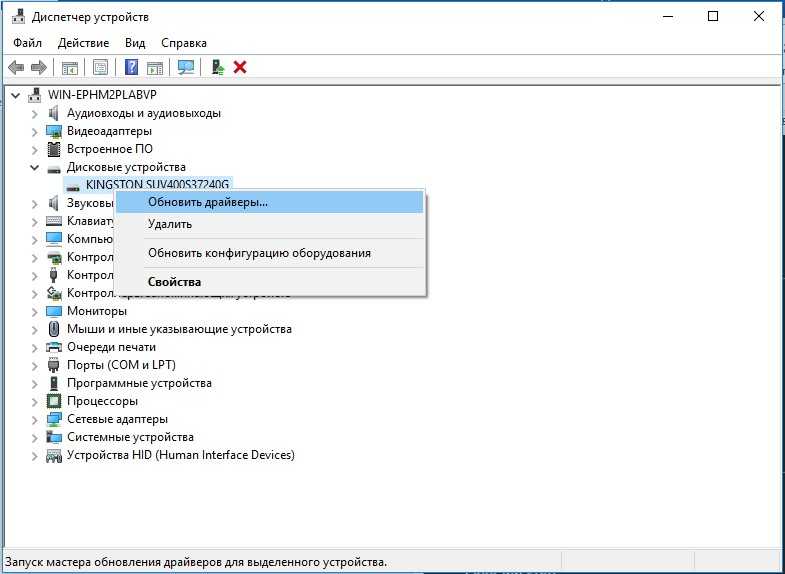This screenshot has width=785, height=574.
Task: Click the Forward arrow toolbar icon
Action: point(39,67)
